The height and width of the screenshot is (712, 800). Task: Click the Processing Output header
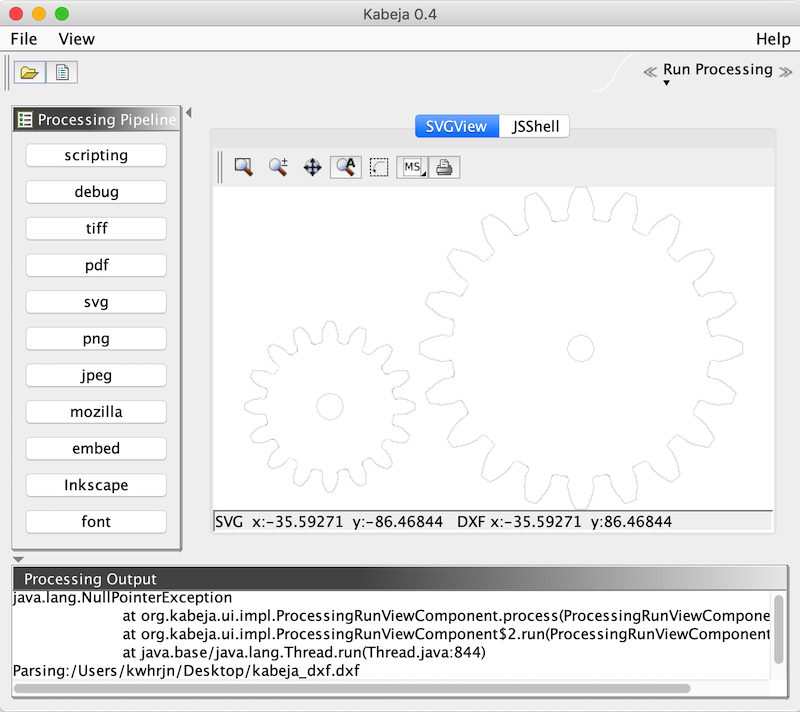click(400, 578)
